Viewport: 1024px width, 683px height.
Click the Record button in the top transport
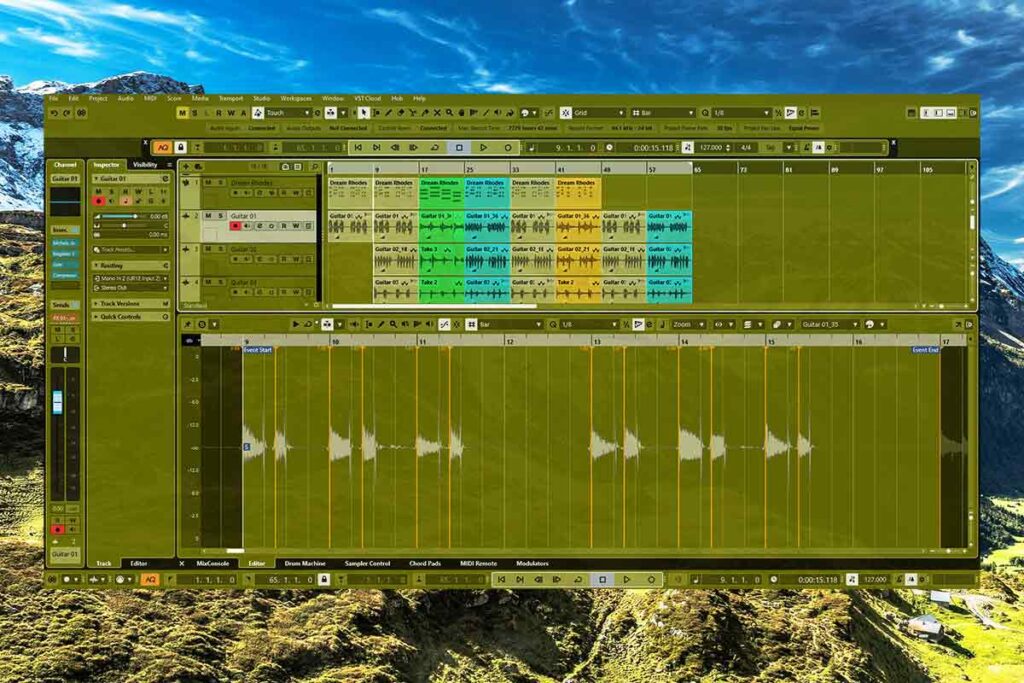pos(507,147)
